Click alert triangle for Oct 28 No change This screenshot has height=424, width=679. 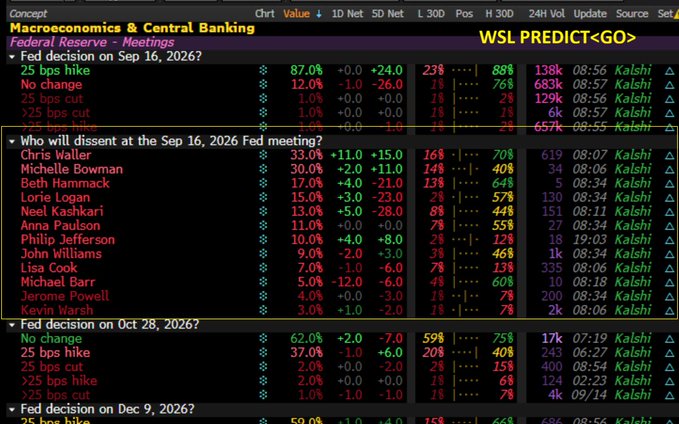tap(669, 339)
